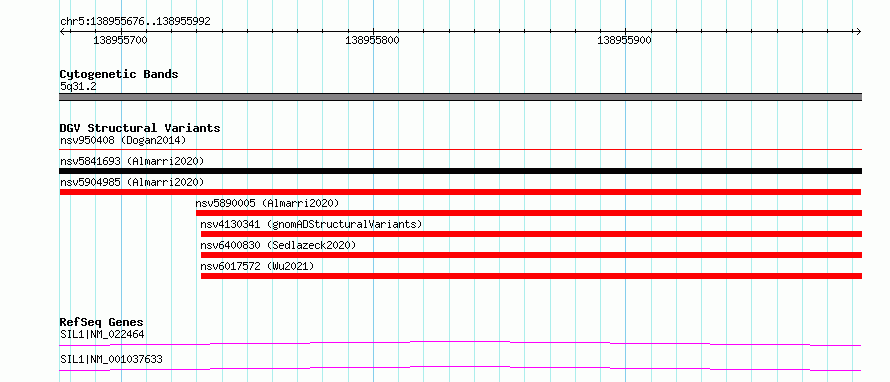Click the RefSeq Genes track title
This screenshot has width=890, height=382.
(102, 322)
